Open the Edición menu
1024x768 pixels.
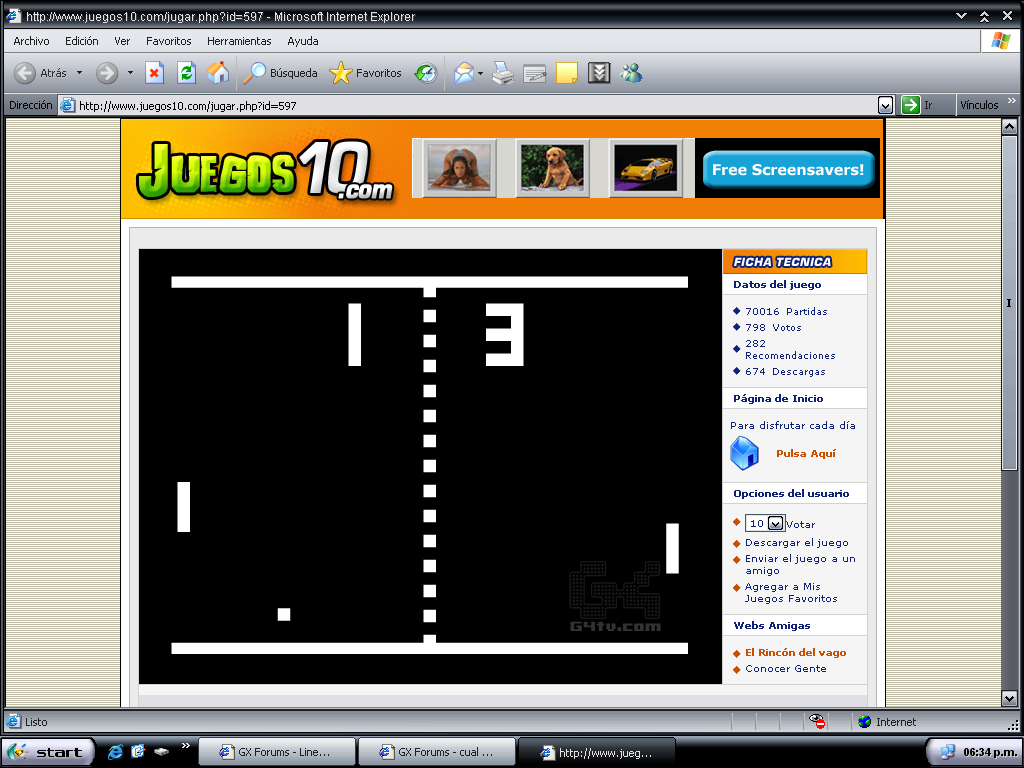[x=82, y=41]
